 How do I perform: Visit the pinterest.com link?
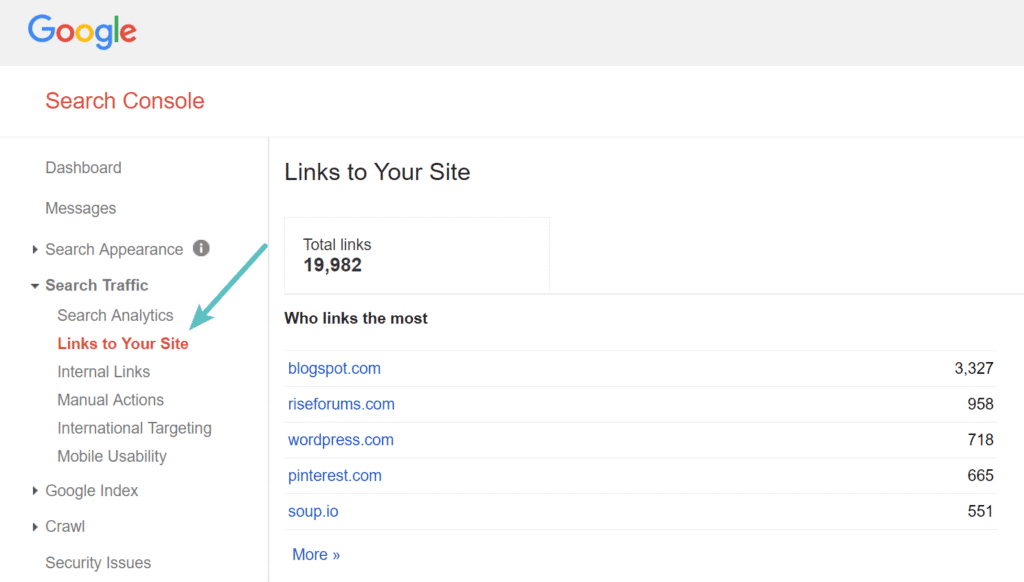(335, 475)
